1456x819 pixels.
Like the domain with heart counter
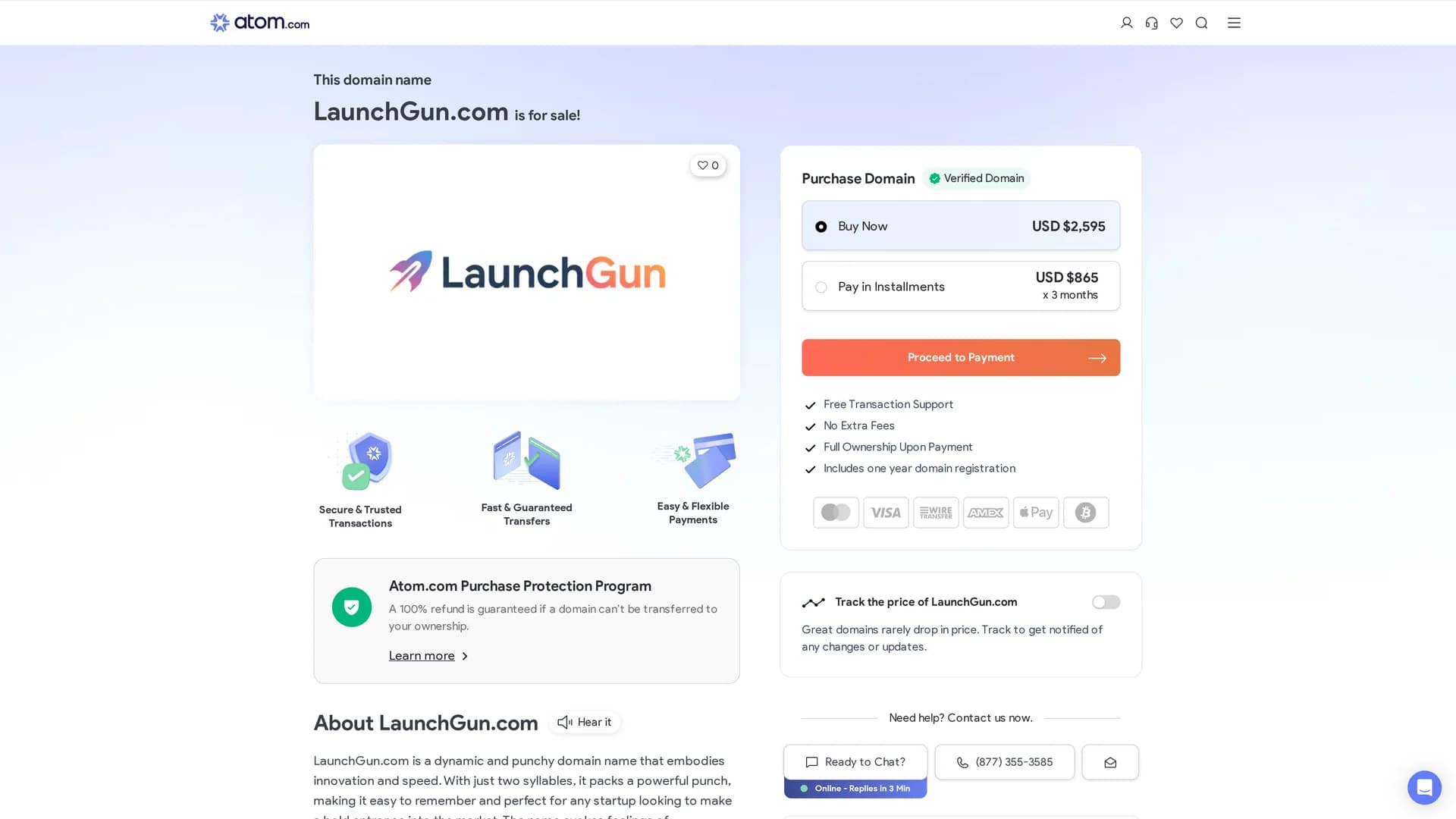[708, 165]
